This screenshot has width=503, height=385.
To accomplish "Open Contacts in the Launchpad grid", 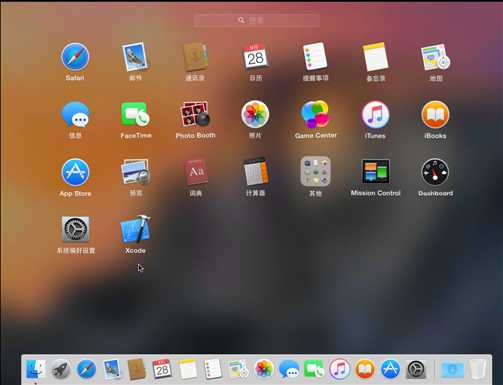I will tap(196, 57).
